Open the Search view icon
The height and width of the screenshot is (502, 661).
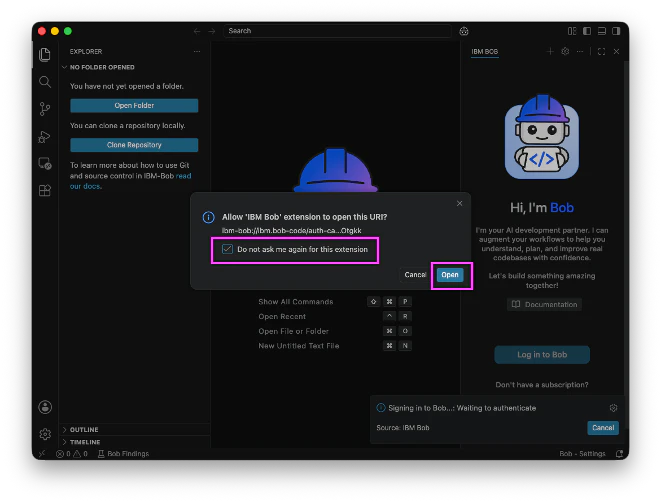click(x=45, y=82)
